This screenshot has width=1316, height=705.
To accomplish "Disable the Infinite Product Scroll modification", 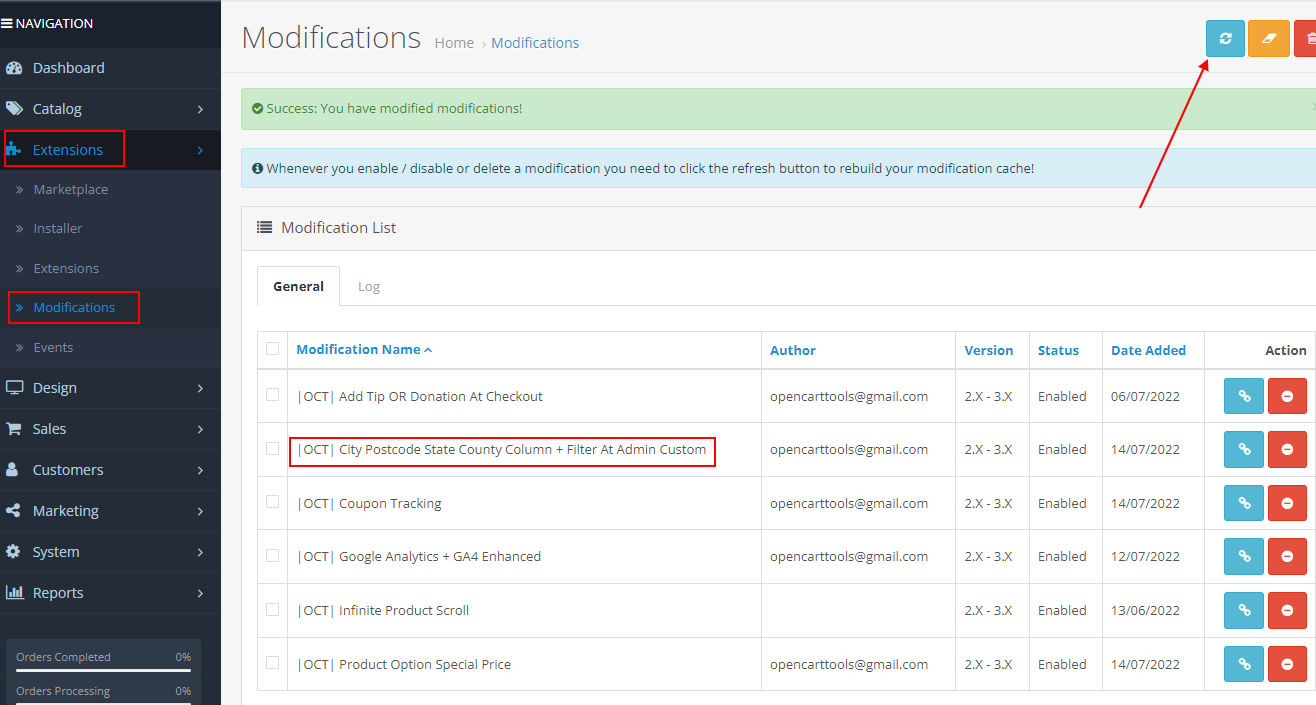I will point(1287,610).
